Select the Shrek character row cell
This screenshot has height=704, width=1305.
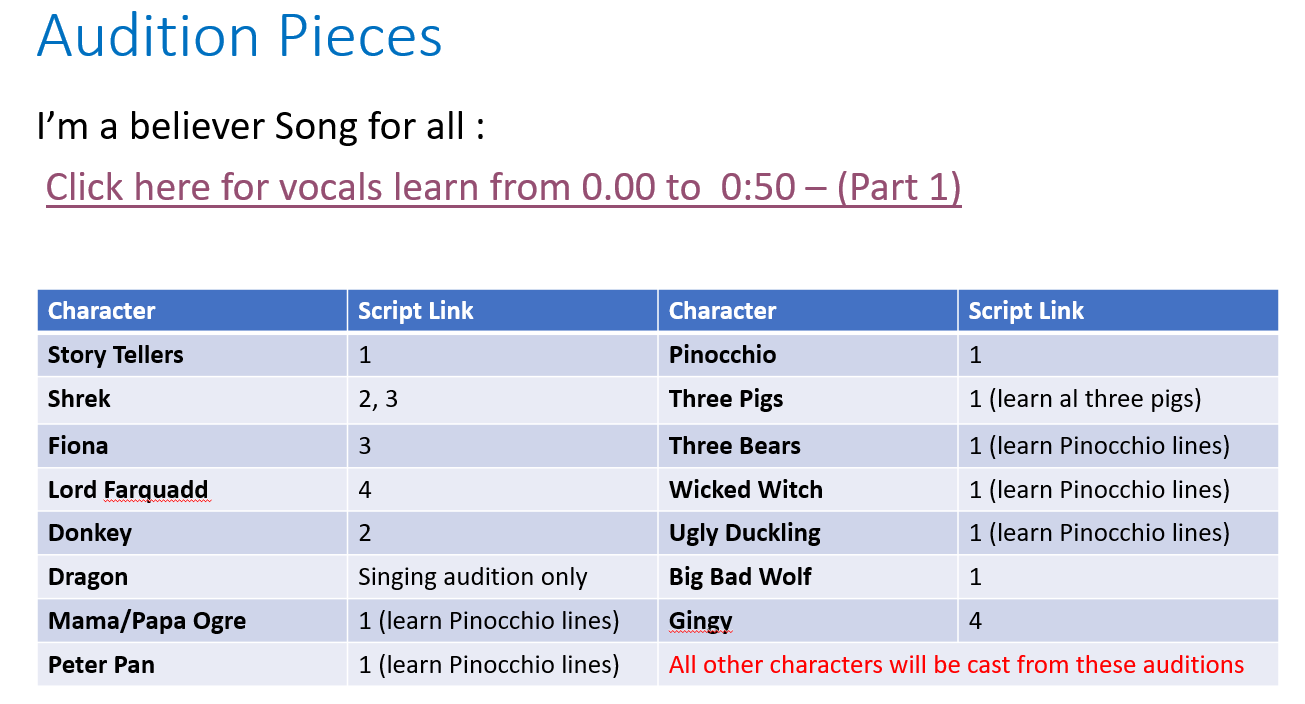tap(192, 399)
